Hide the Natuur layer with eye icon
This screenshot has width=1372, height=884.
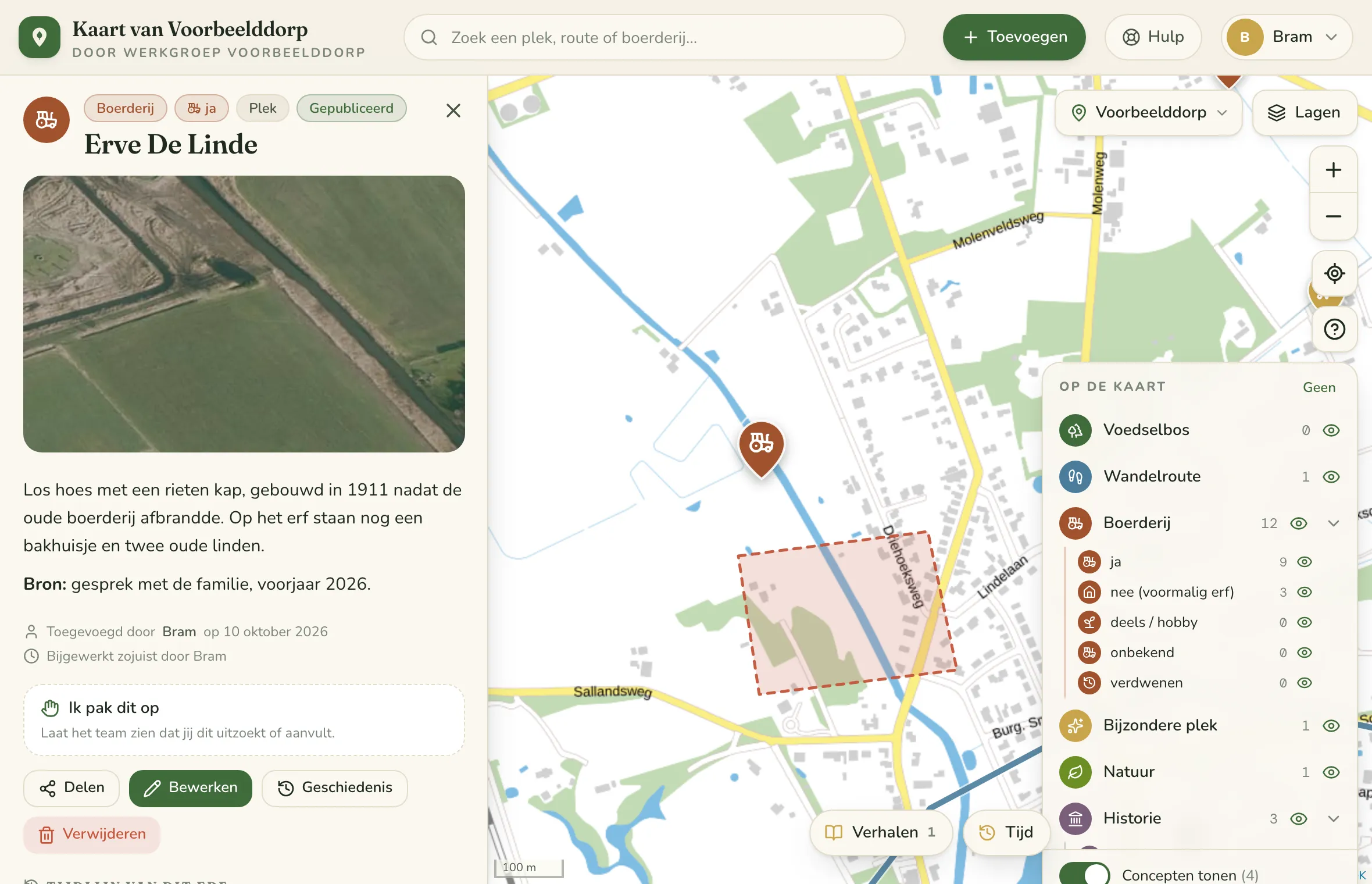[x=1331, y=772]
